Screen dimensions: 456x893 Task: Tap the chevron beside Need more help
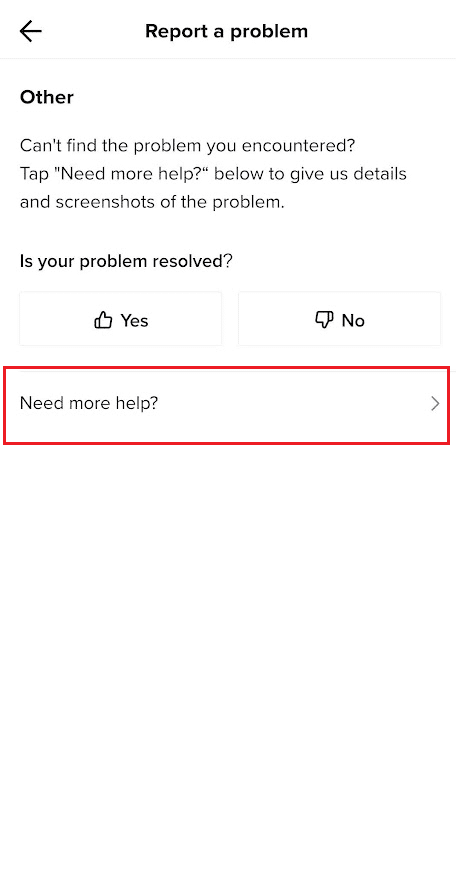click(436, 404)
